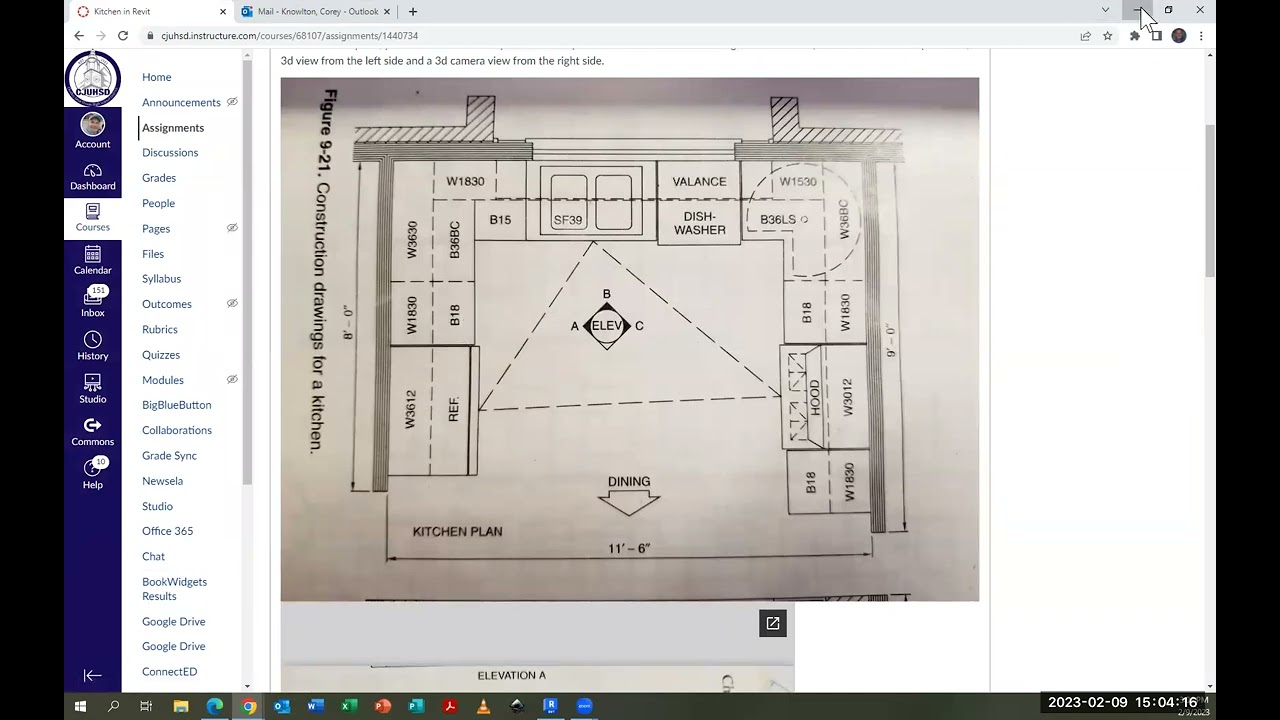This screenshot has width=1280, height=720.
Task: Close the Outlook Mail tab
Action: pyautogui.click(x=388, y=12)
